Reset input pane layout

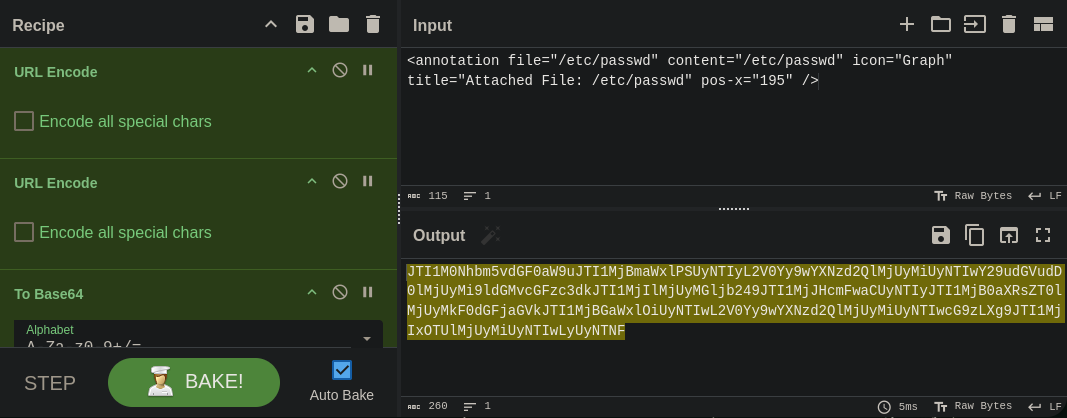click(x=1043, y=25)
